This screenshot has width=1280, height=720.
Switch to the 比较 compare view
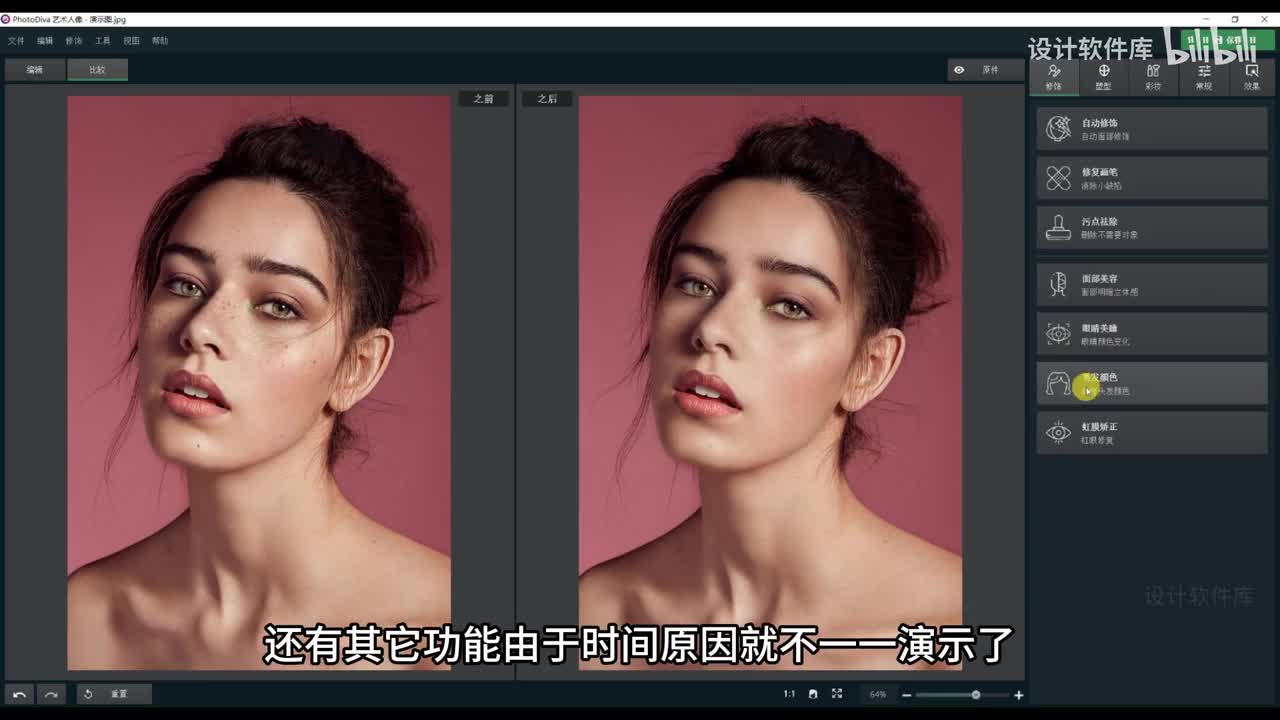pyautogui.click(x=97, y=70)
